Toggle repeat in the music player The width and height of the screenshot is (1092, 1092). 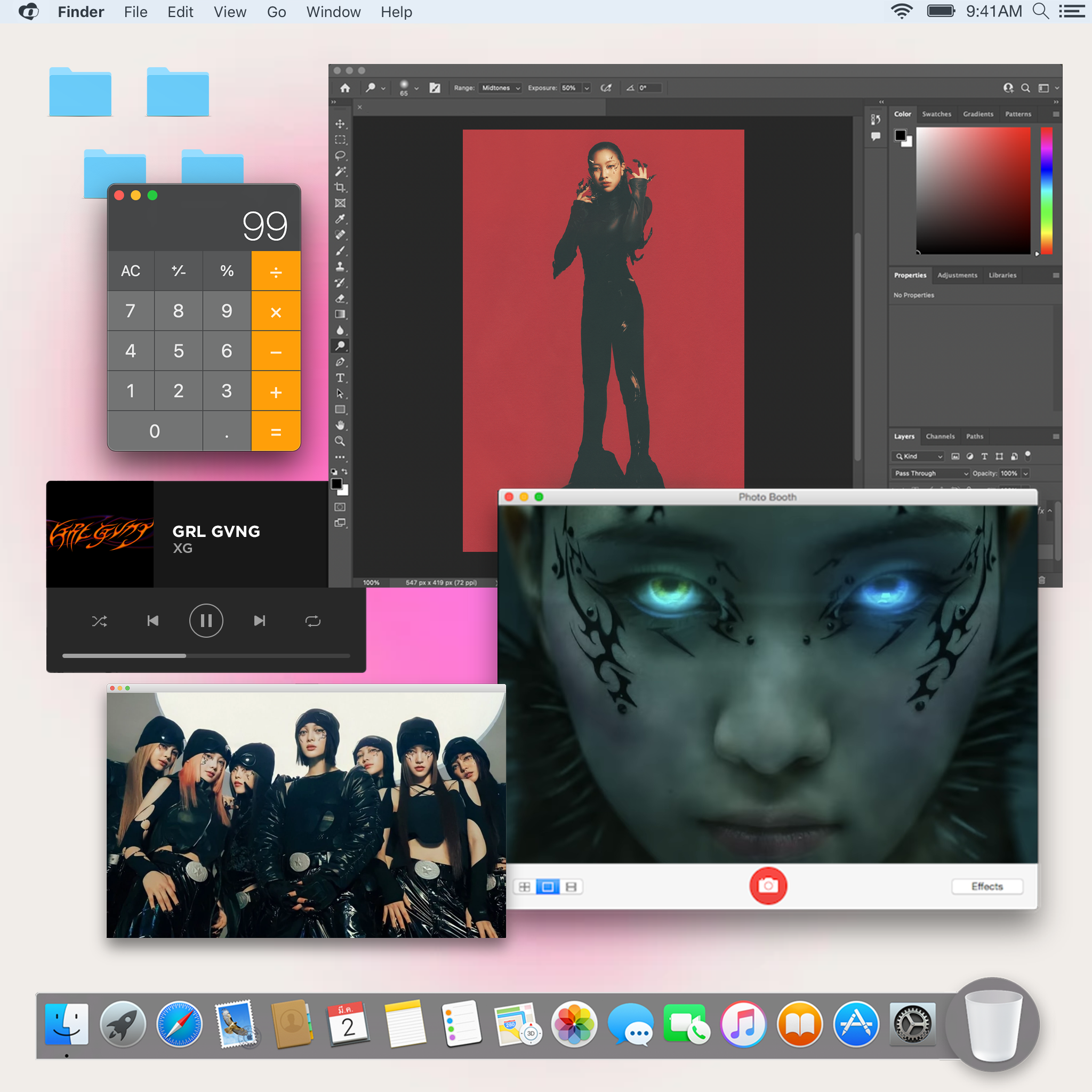point(312,621)
